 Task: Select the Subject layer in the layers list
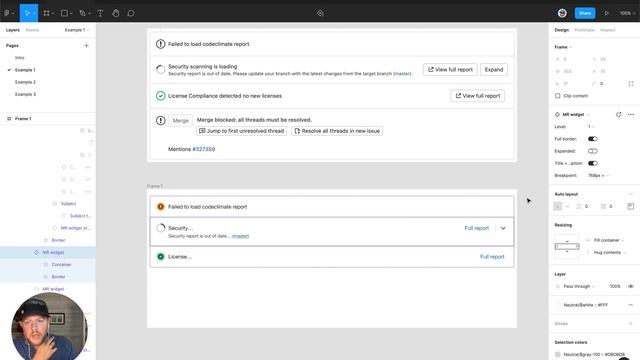(x=68, y=204)
